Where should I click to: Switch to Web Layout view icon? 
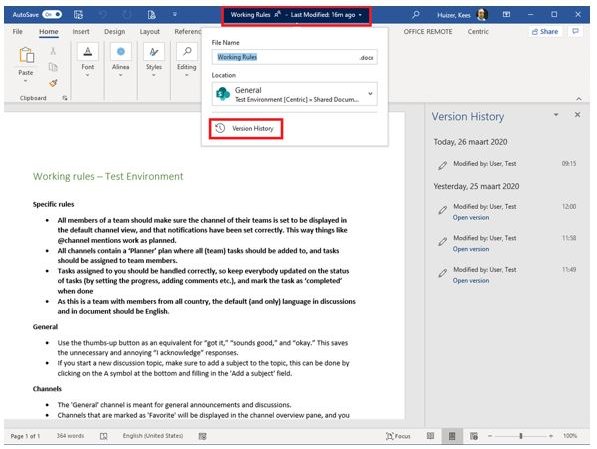click(x=474, y=436)
